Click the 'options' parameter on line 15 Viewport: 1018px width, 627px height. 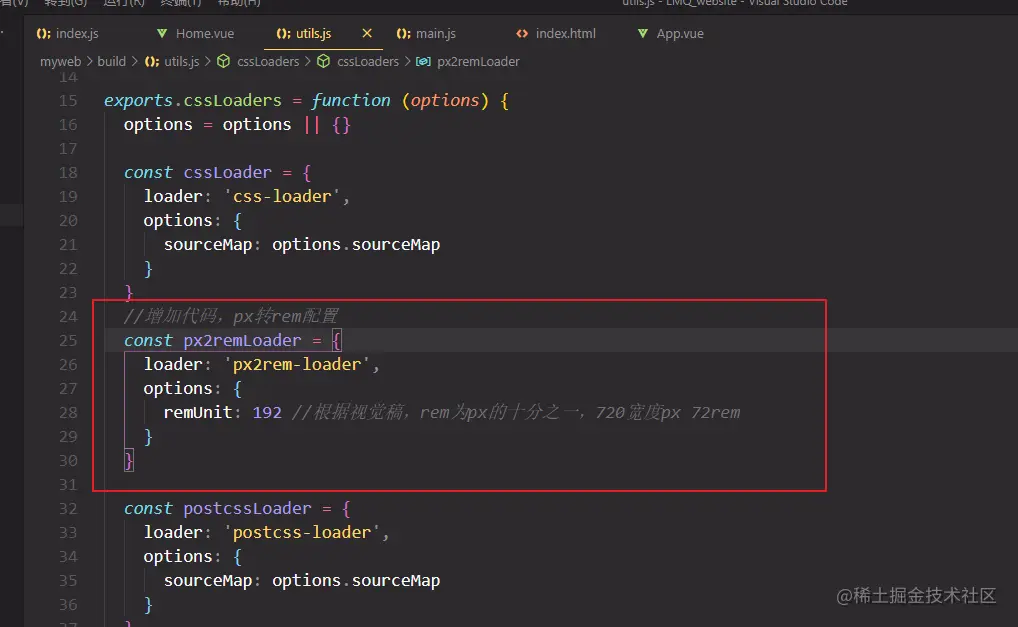pyautogui.click(x=445, y=101)
